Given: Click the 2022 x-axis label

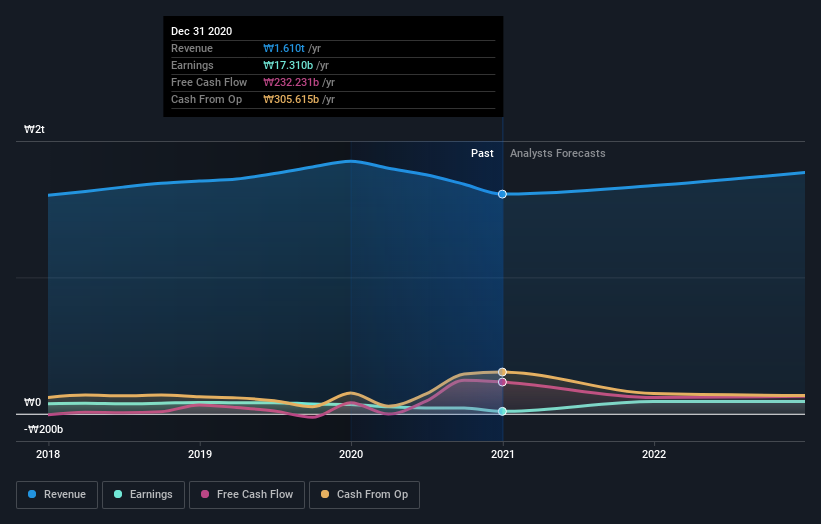Looking at the screenshot, I should pos(654,454).
